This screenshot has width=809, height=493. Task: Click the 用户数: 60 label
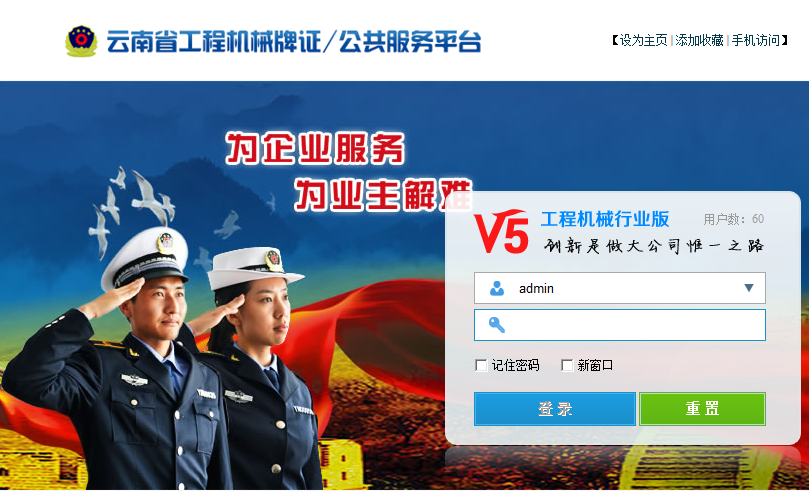(733, 219)
